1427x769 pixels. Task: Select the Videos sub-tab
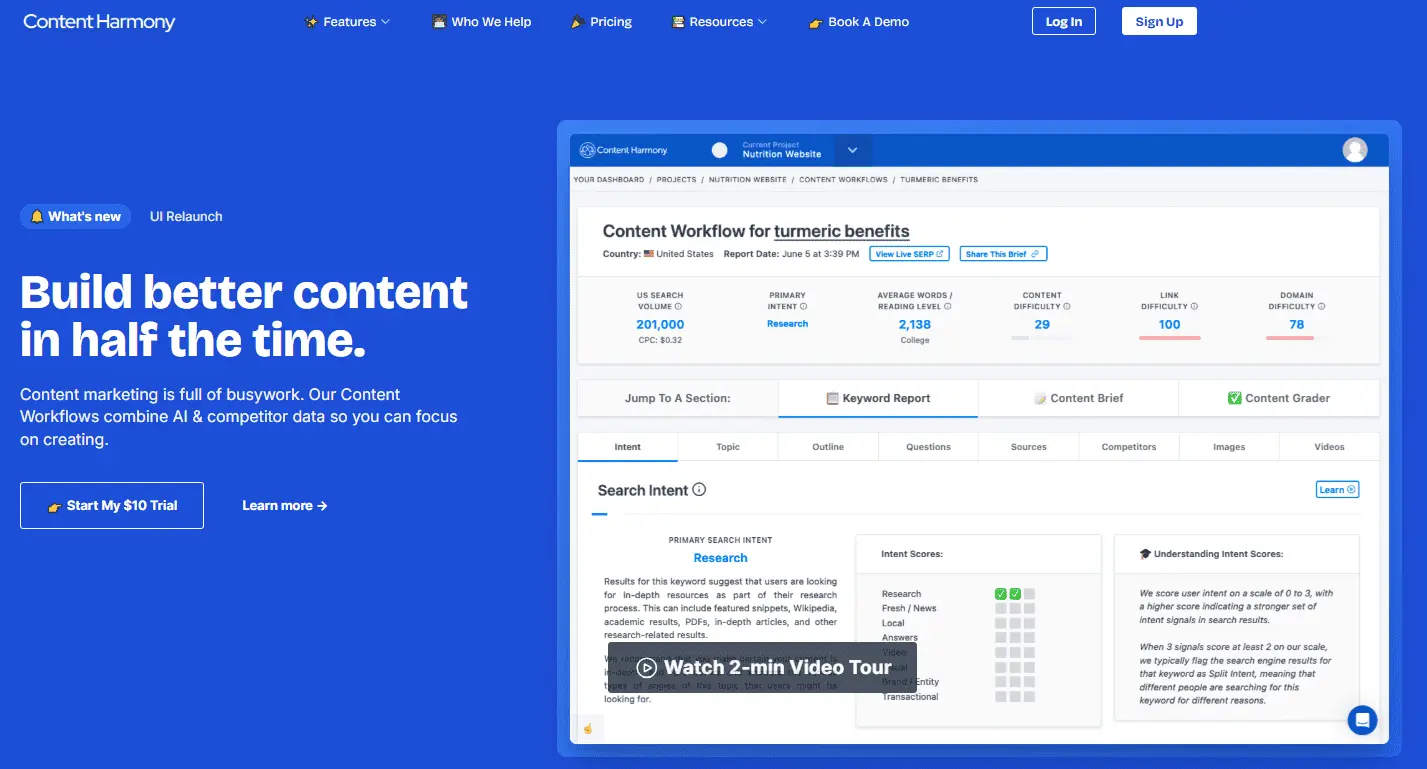click(x=1329, y=447)
